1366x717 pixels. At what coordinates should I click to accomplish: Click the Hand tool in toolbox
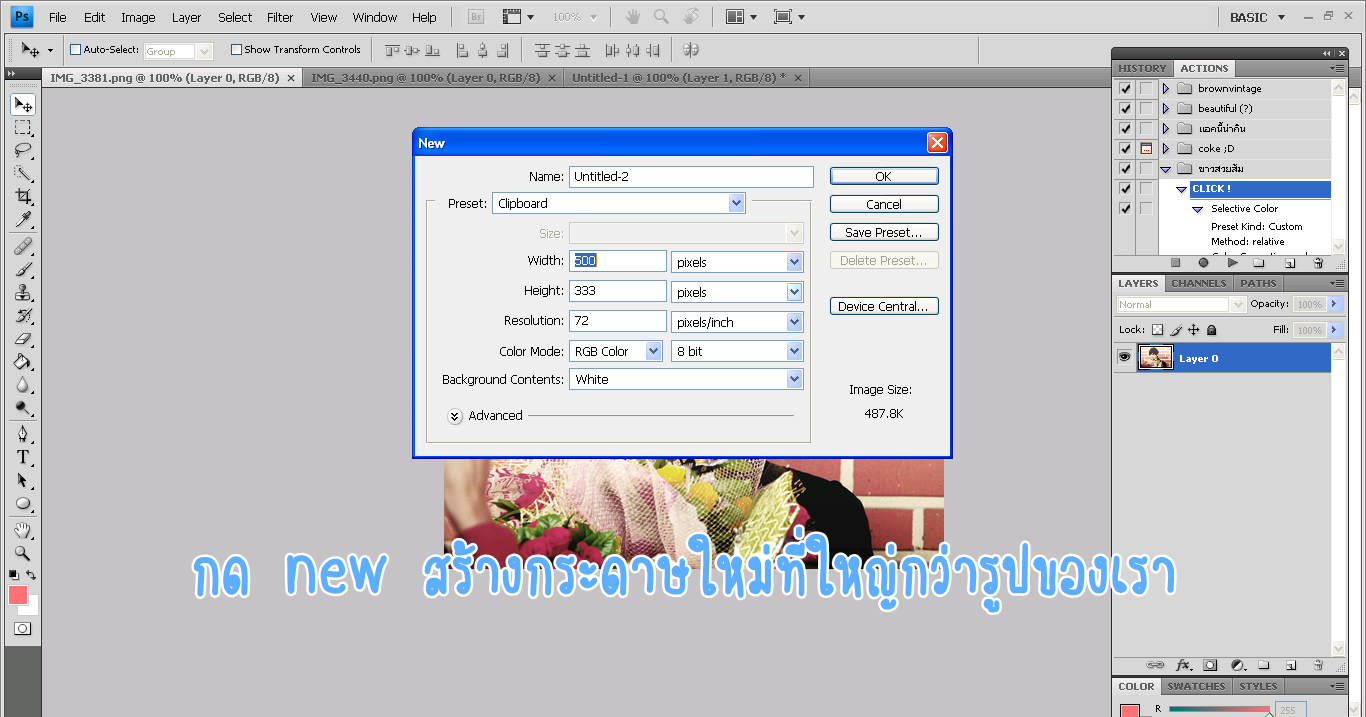(22, 529)
